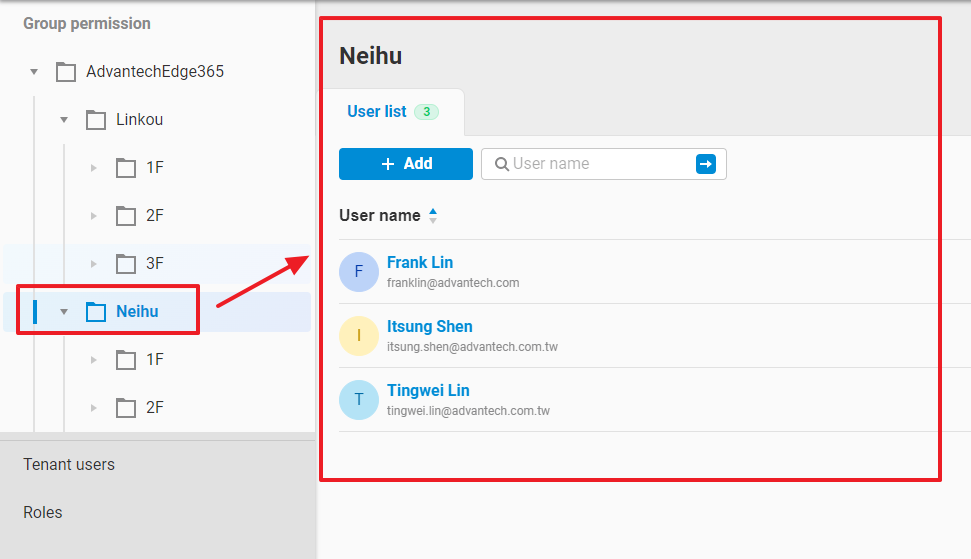Screen dimensions: 971x559
Task: Expand the 1F node under Linkou
Action: tap(94, 168)
